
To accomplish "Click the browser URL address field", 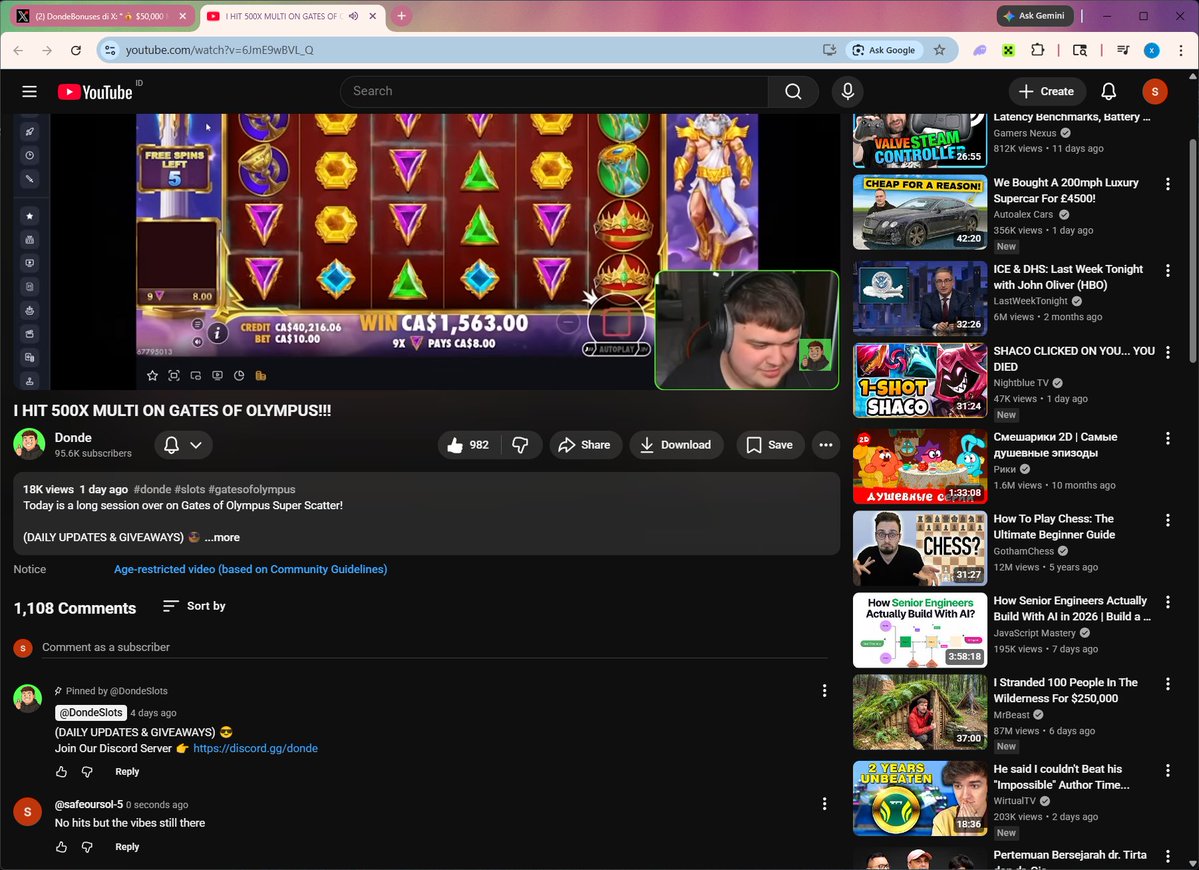I will (466, 50).
